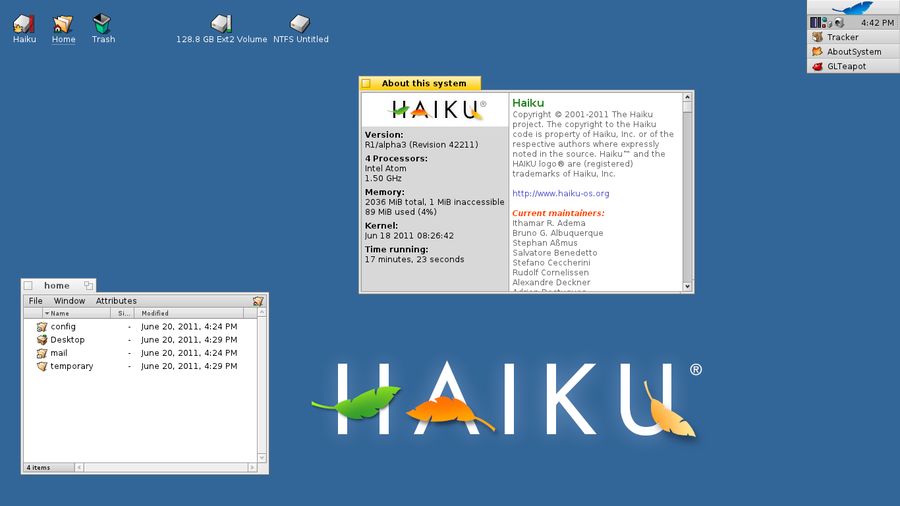Select the temporary folder name
Screen dimensions: 900x506
(72, 366)
